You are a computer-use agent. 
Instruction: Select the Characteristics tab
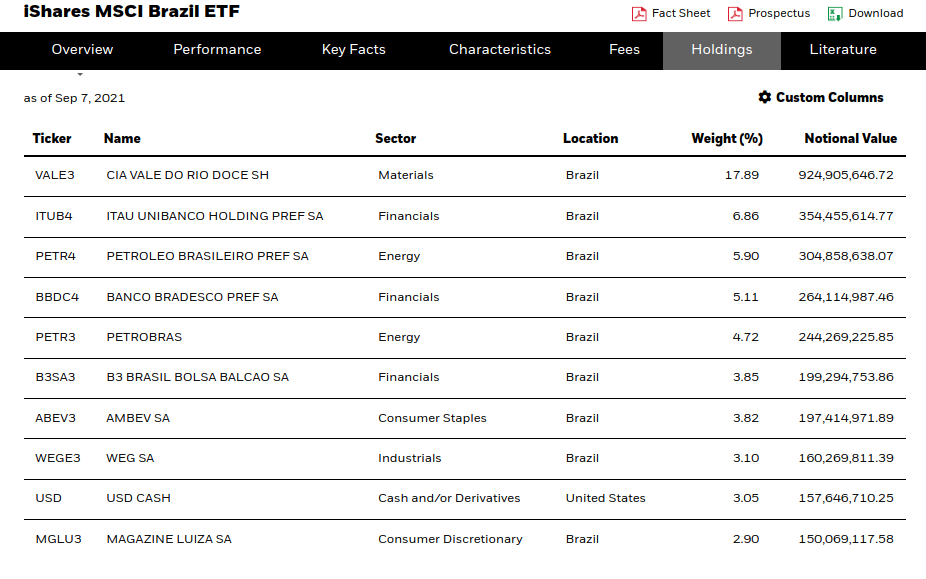[x=499, y=49]
